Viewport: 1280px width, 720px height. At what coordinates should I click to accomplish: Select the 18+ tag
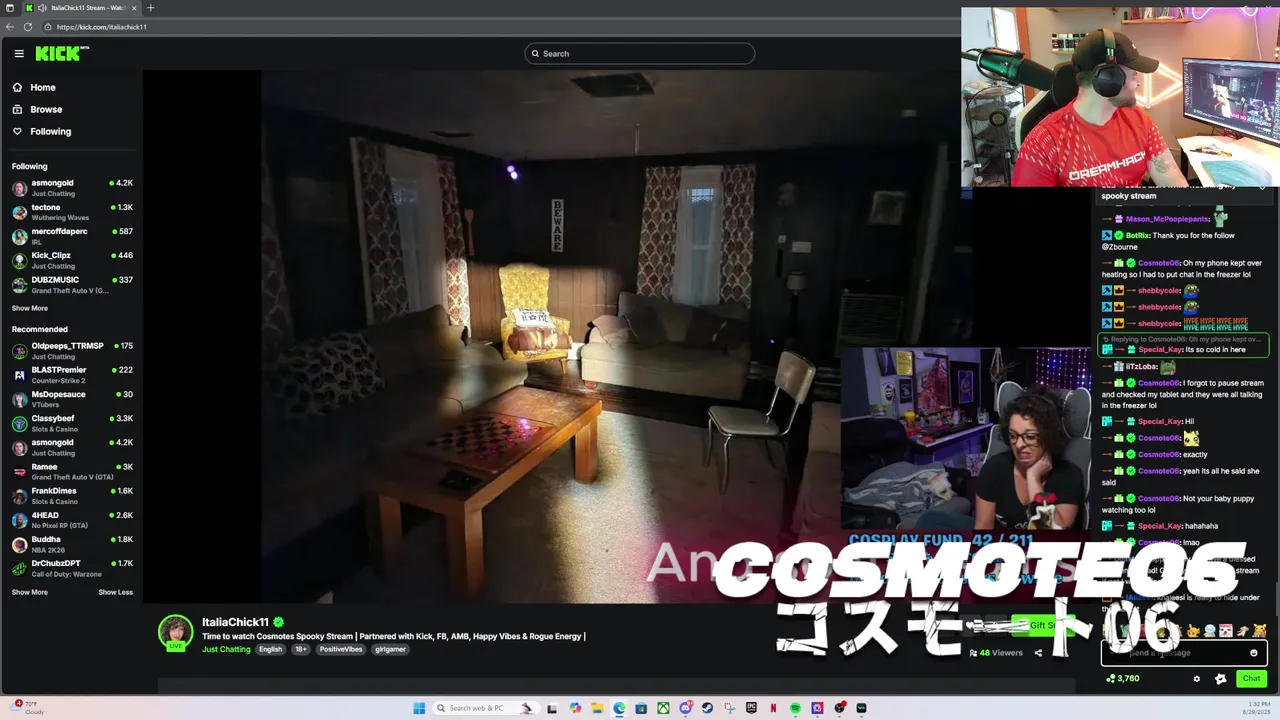pyautogui.click(x=300, y=649)
